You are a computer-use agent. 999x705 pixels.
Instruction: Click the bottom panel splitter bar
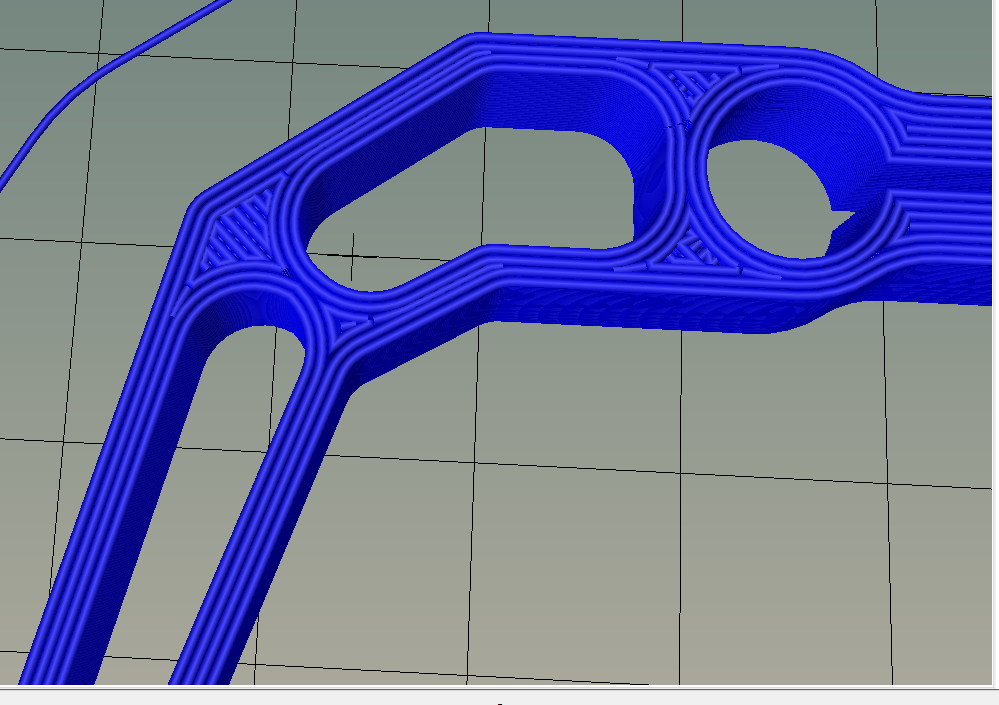[x=499, y=689]
